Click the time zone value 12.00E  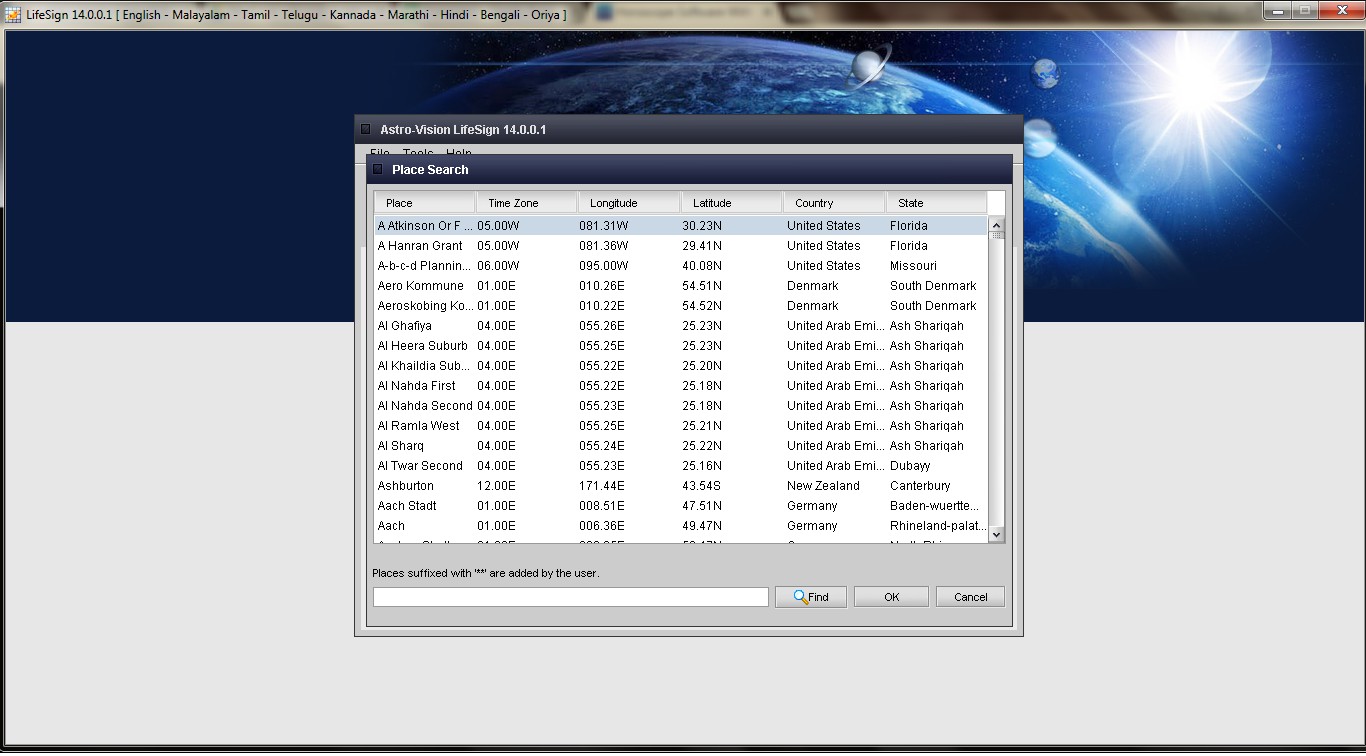(496, 486)
